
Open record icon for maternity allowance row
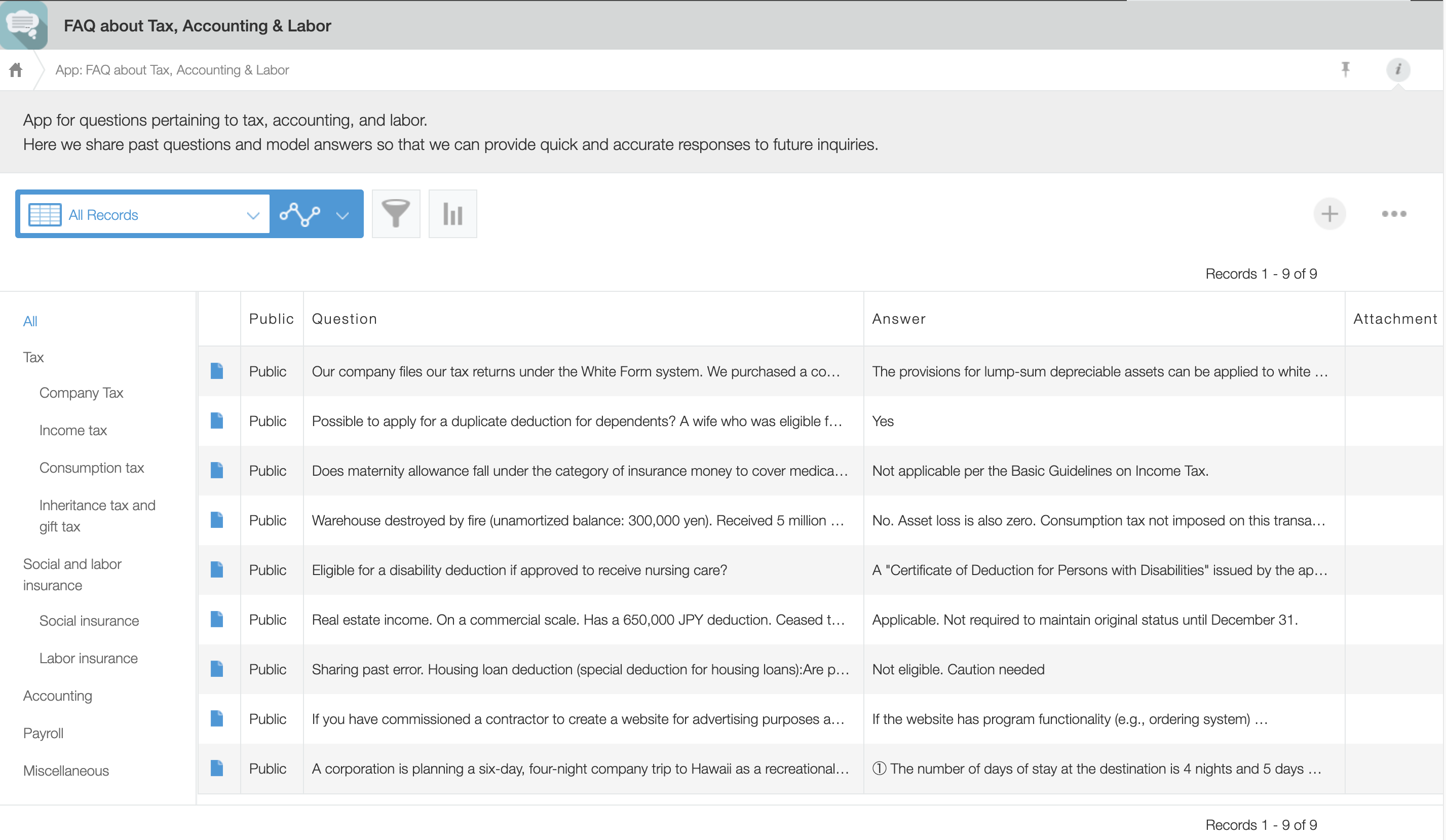216,471
